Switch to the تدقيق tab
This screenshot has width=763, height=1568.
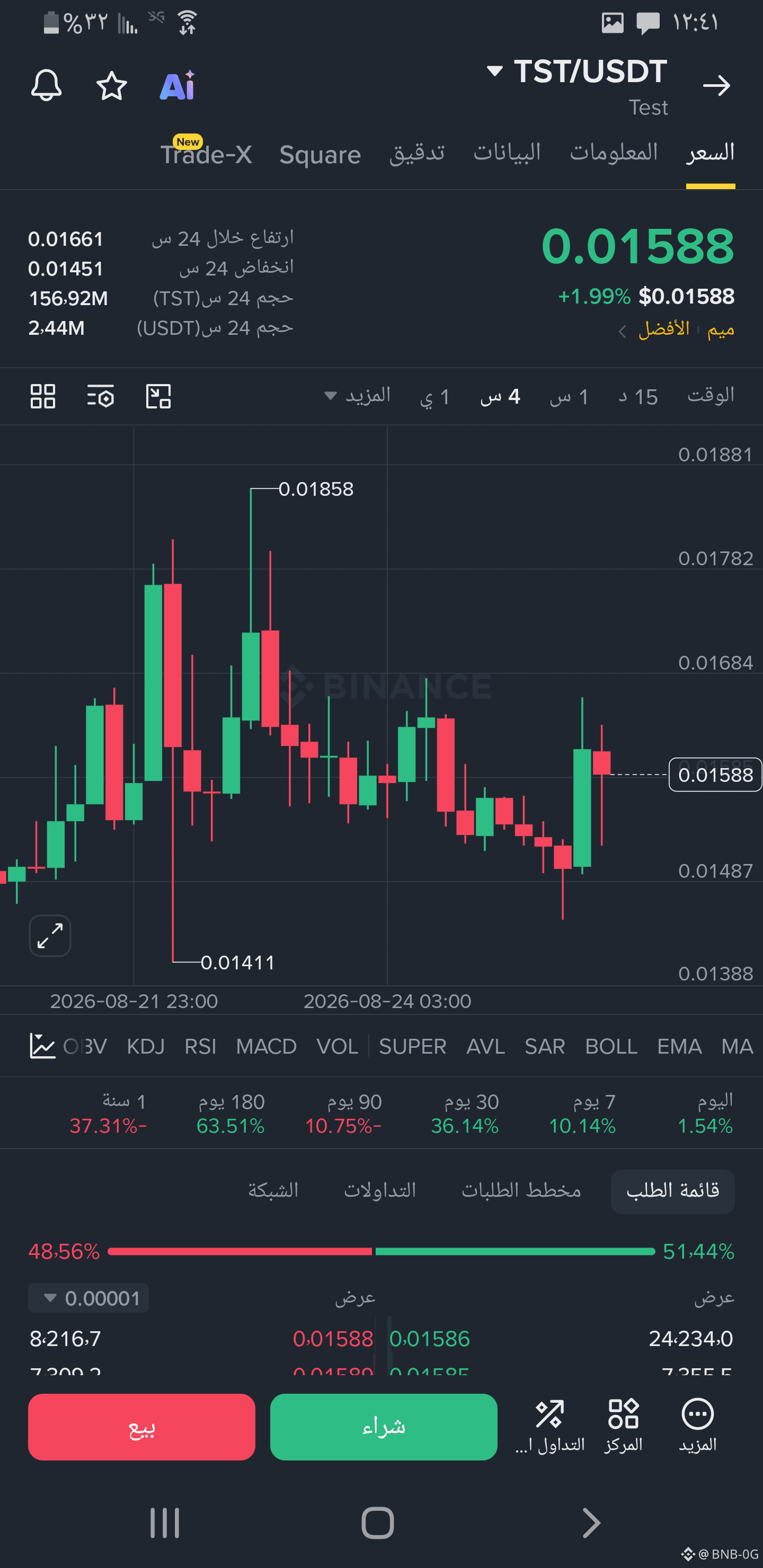click(417, 154)
